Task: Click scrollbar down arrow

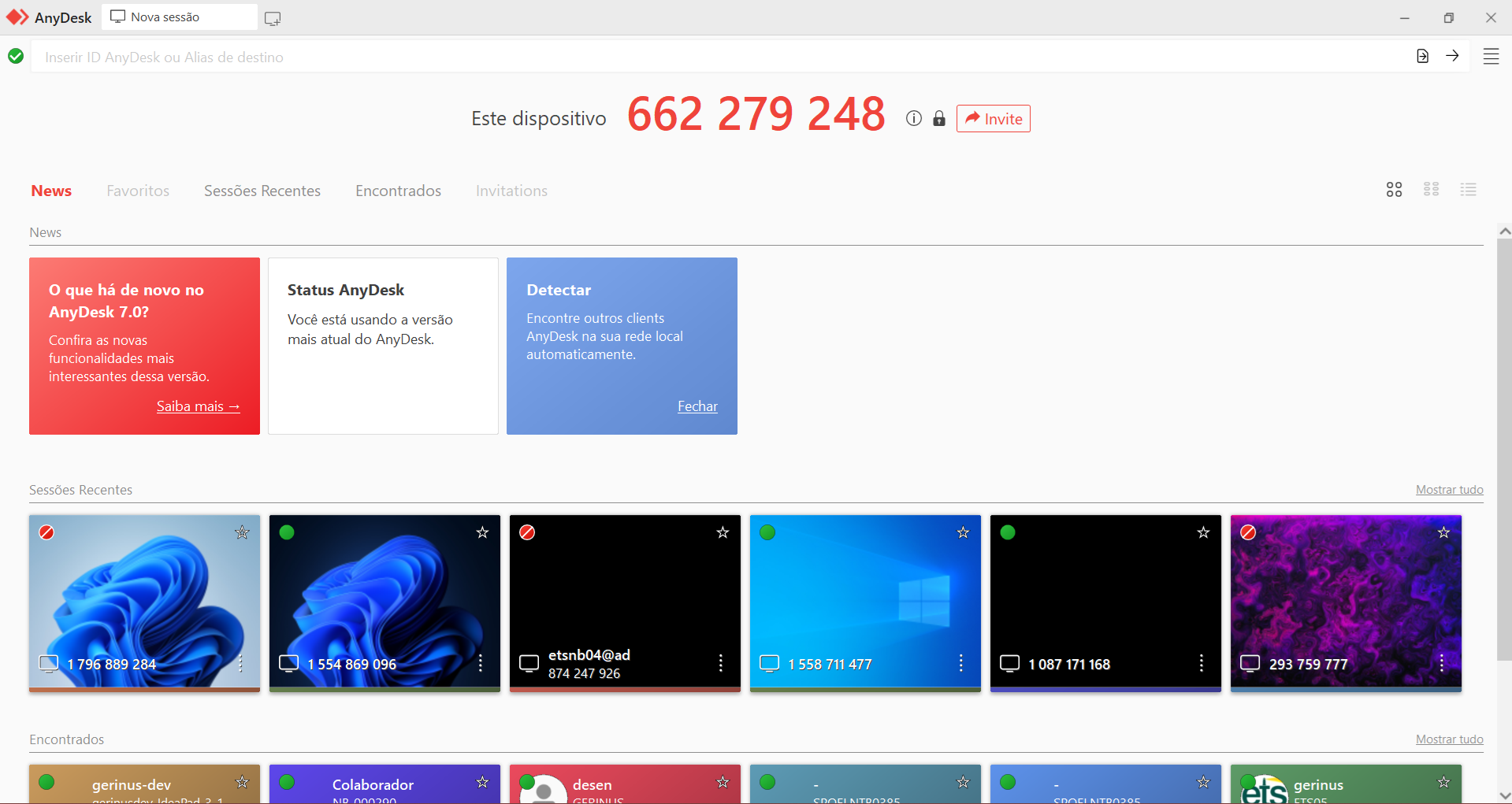Action: click(1505, 795)
